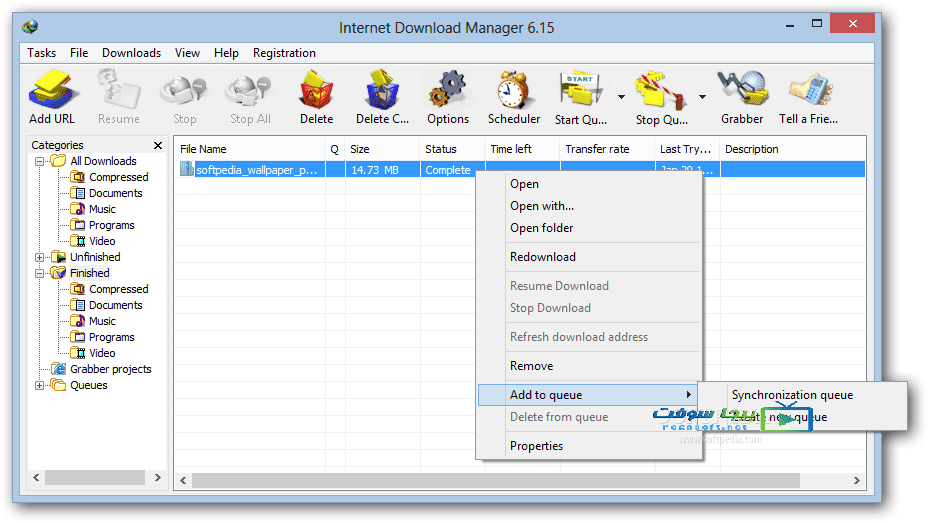The width and height of the screenshot is (928, 523).
Task: Click file icon of softpedia_wallpaper download
Action: (x=187, y=169)
